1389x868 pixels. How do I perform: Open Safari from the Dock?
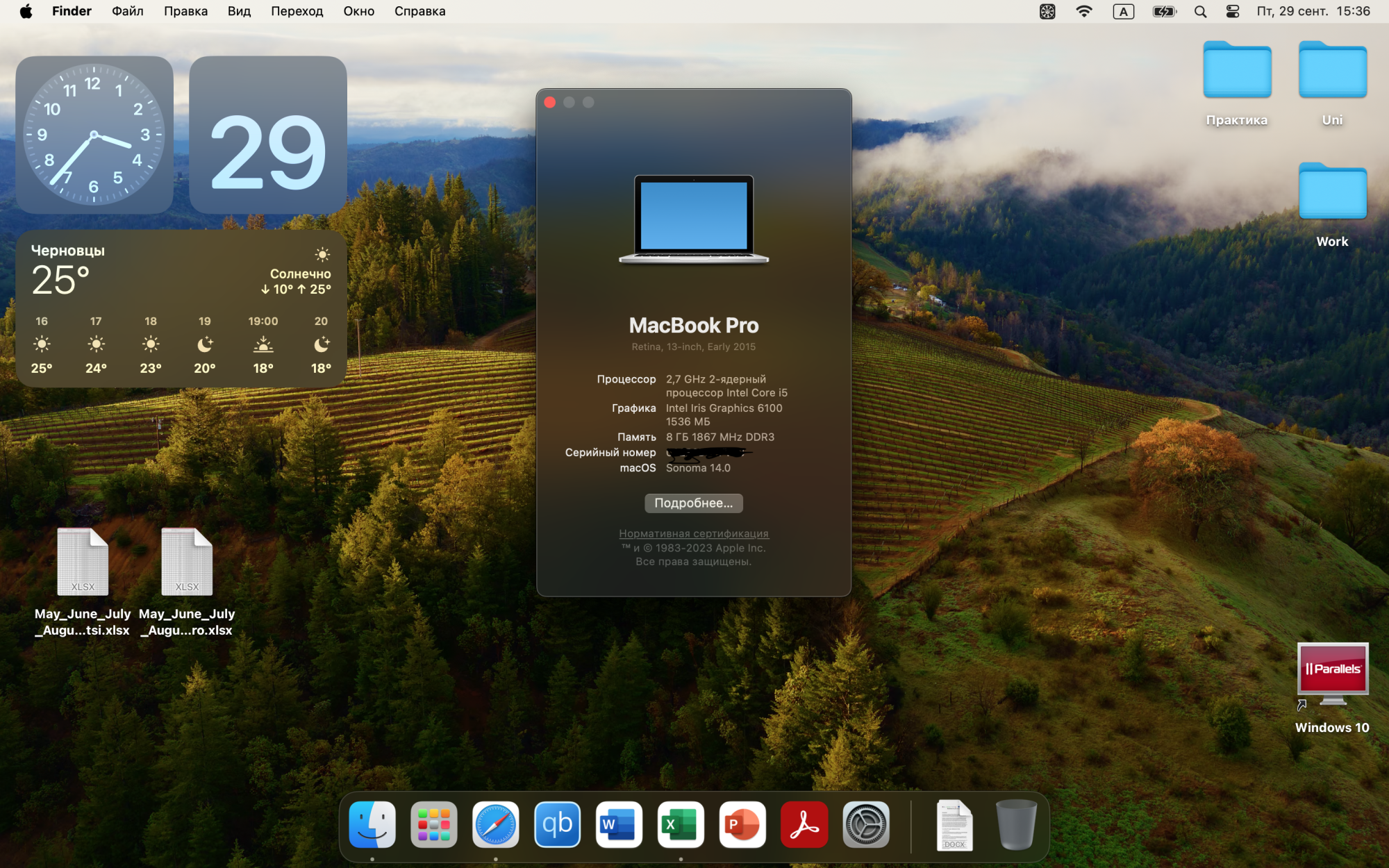[495, 825]
